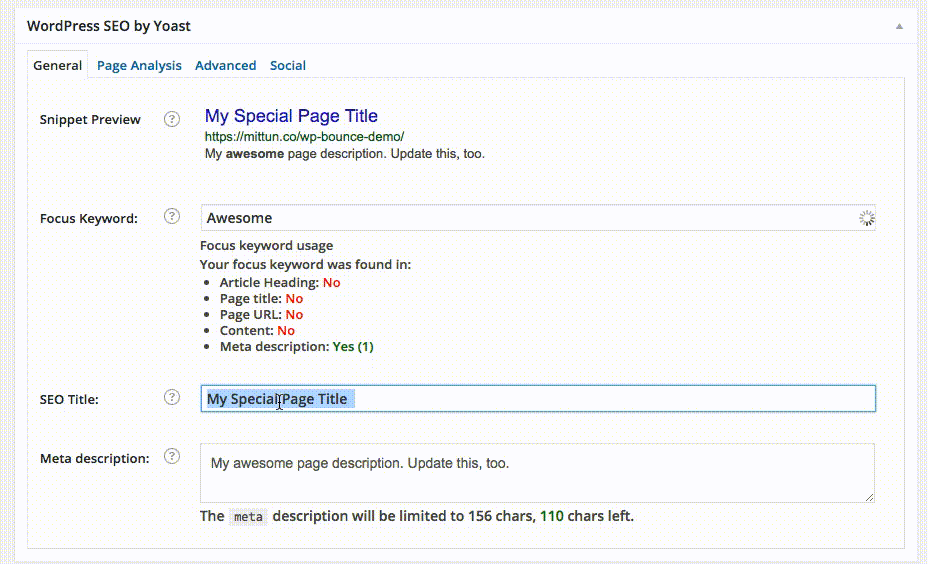Click the 'Snippet Preview' label
This screenshot has height=564, width=928.
click(90, 120)
